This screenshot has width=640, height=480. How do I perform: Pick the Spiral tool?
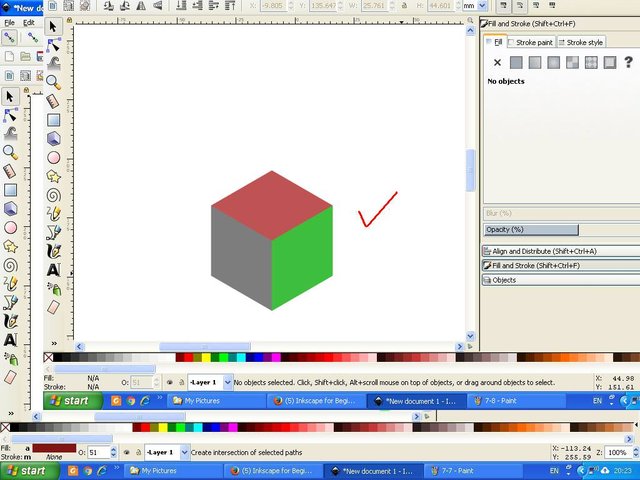point(54,195)
